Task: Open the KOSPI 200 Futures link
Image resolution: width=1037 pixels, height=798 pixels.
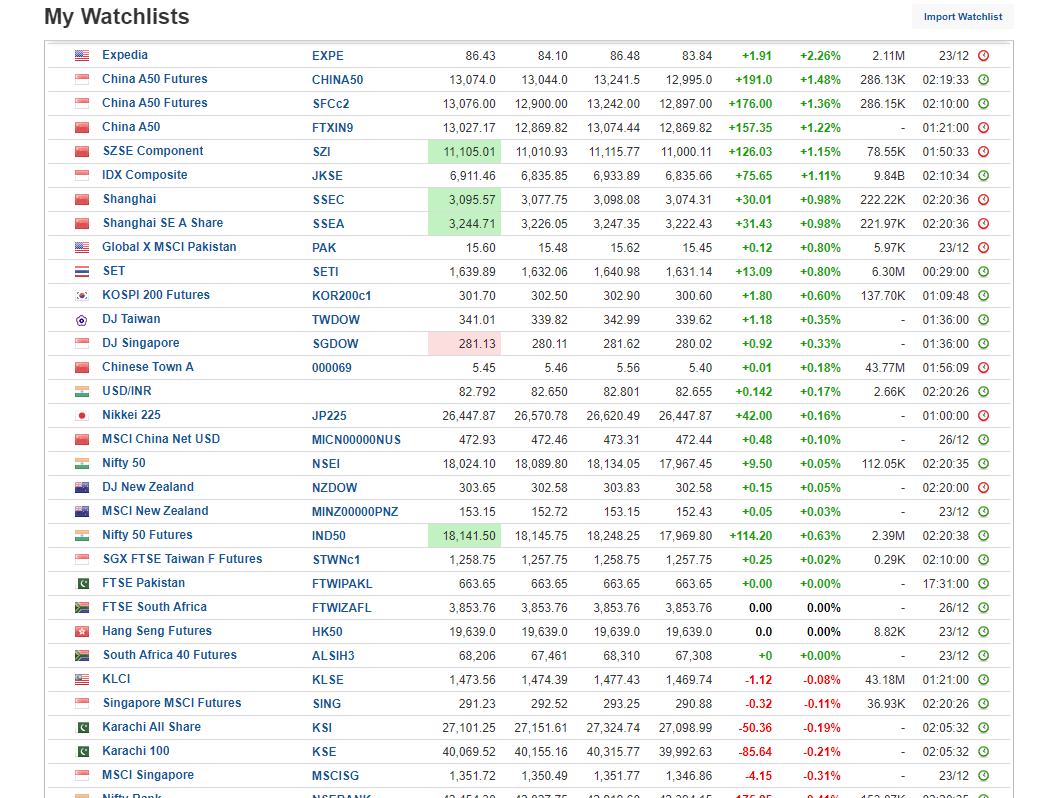Action: [x=155, y=295]
